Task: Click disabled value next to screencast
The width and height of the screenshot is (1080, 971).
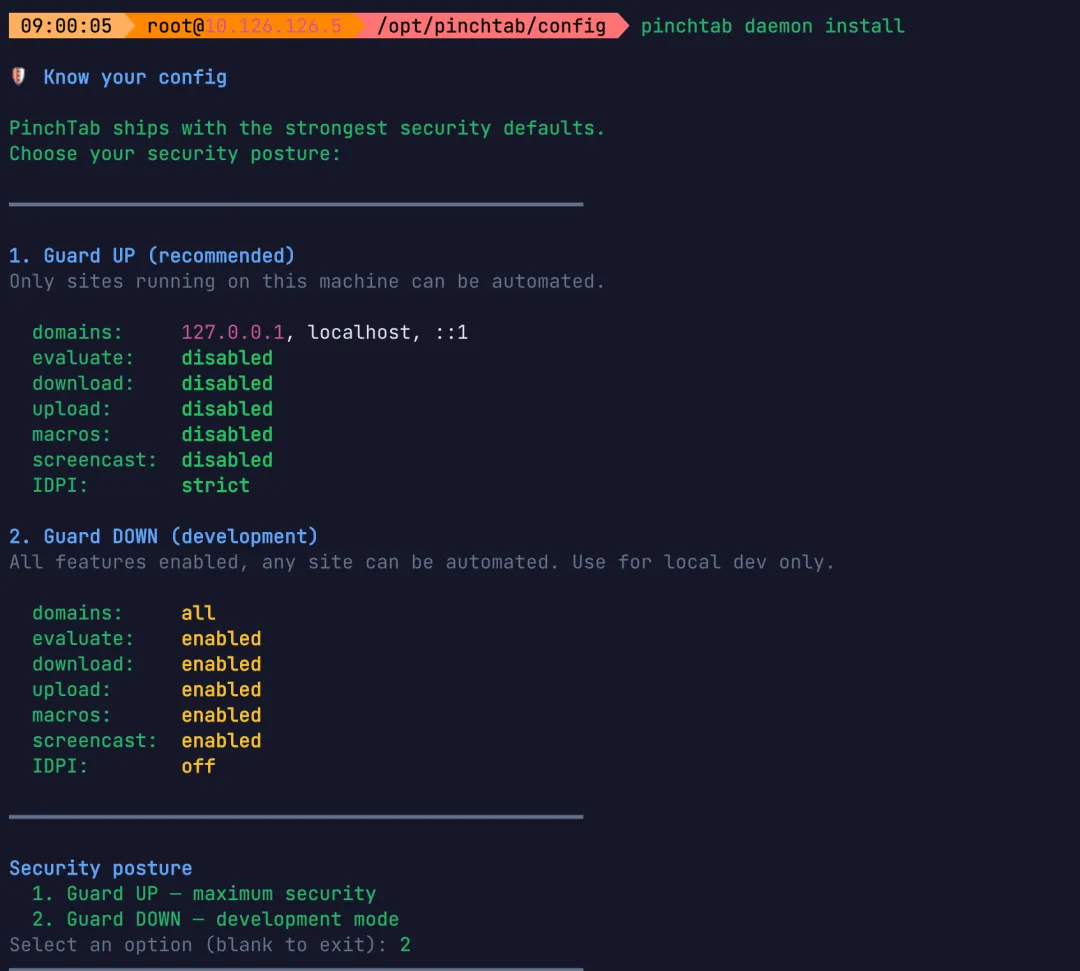Action: click(227, 459)
